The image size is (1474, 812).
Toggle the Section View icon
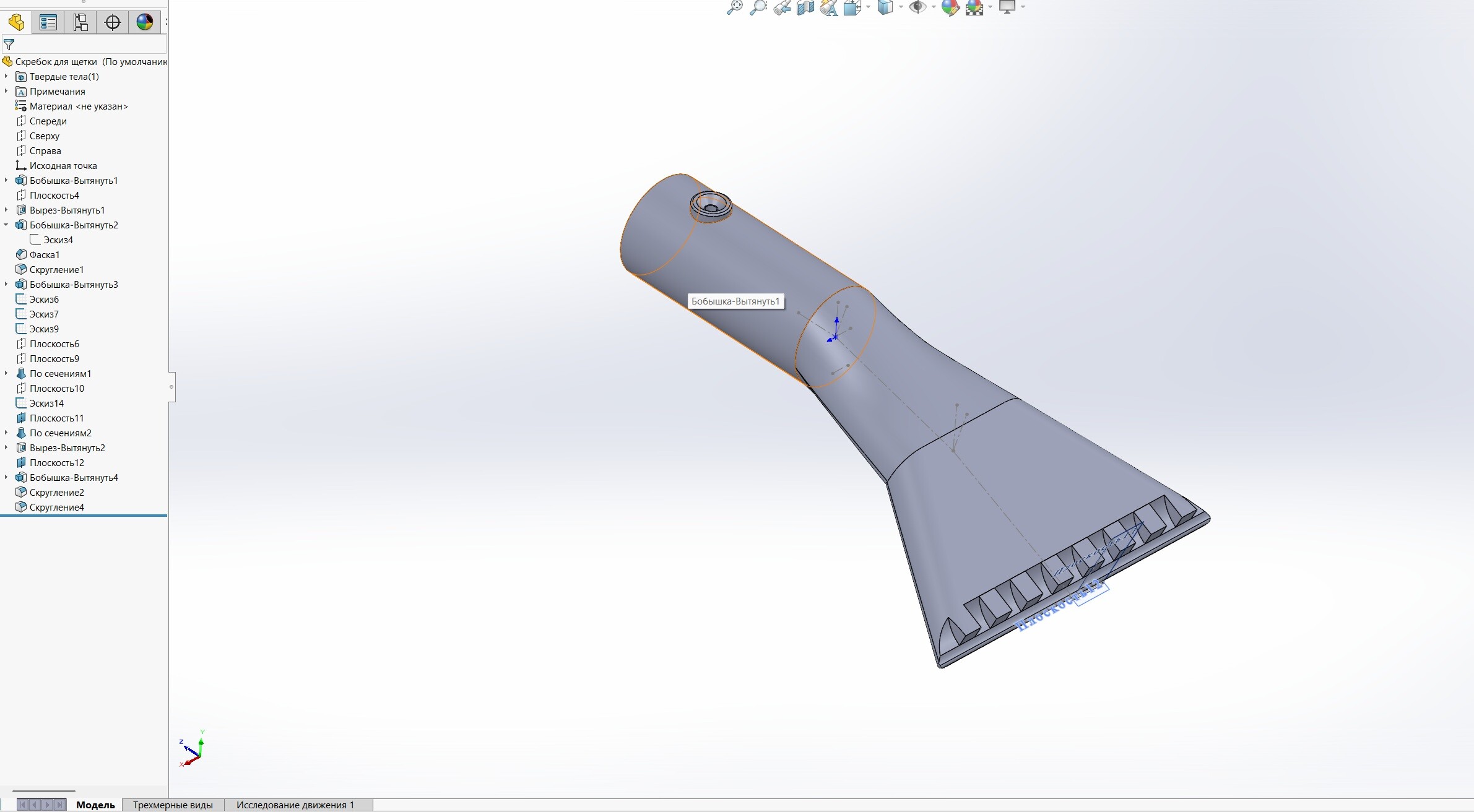tap(805, 7)
